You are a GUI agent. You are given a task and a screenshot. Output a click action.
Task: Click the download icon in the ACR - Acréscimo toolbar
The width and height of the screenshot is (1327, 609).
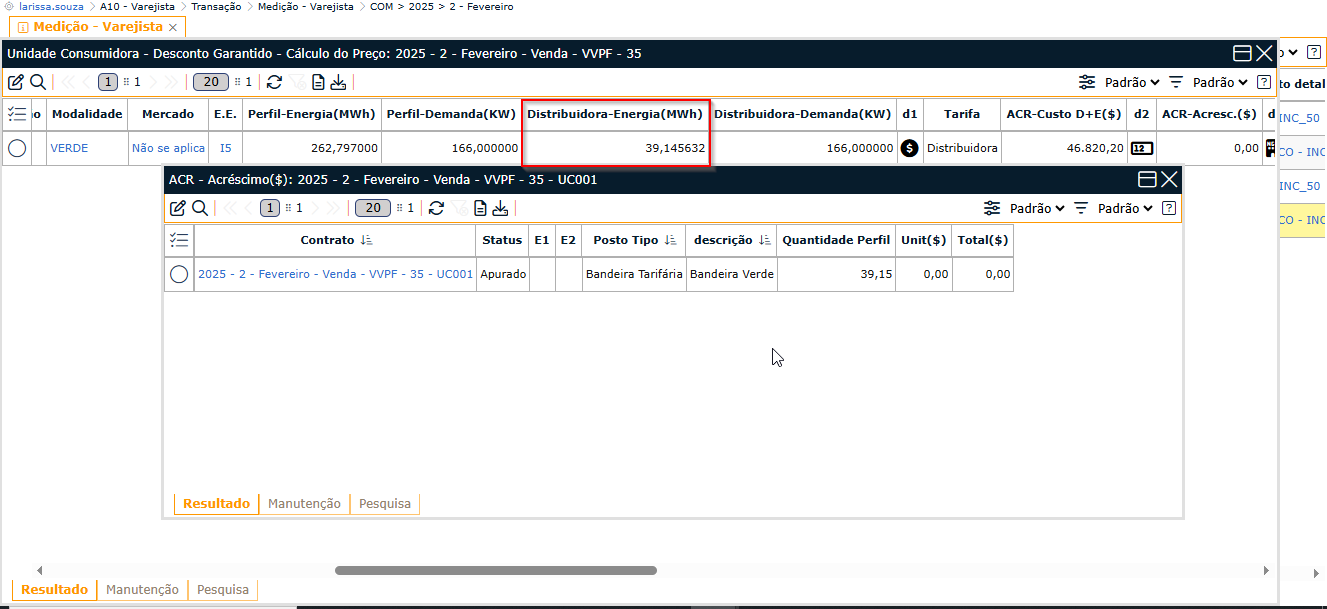[500, 208]
